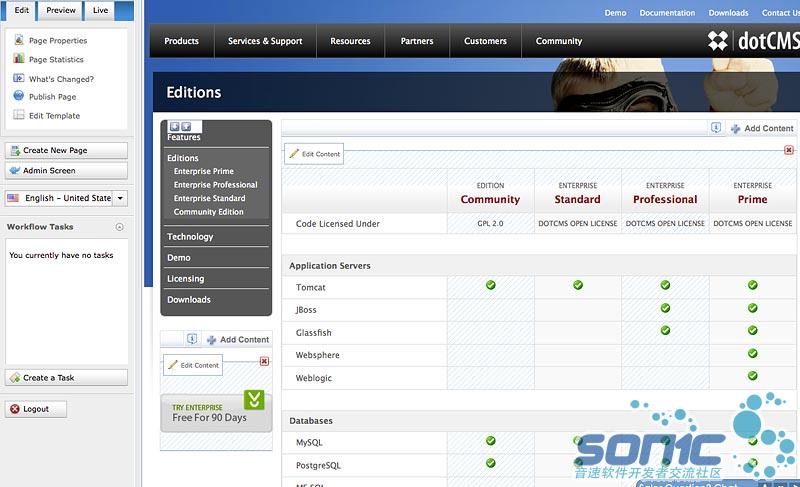The height and width of the screenshot is (487, 800).
Task: Click the dropdown arrow of language selector
Action: 120,198
